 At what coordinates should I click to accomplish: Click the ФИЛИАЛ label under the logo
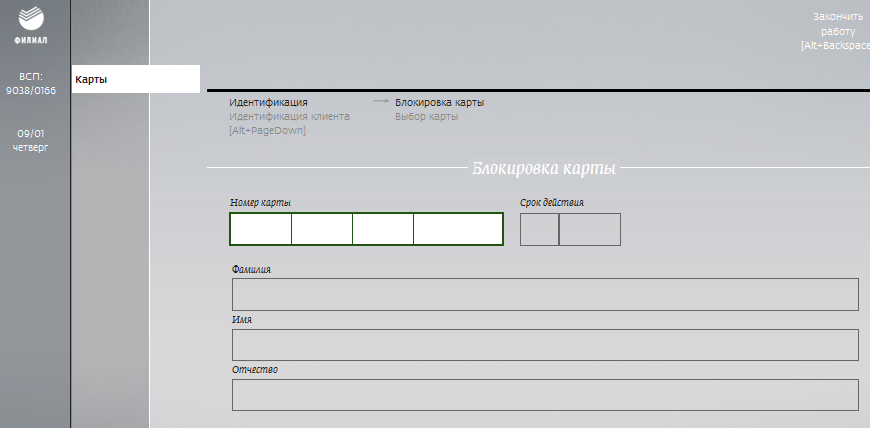pos(31,40)
